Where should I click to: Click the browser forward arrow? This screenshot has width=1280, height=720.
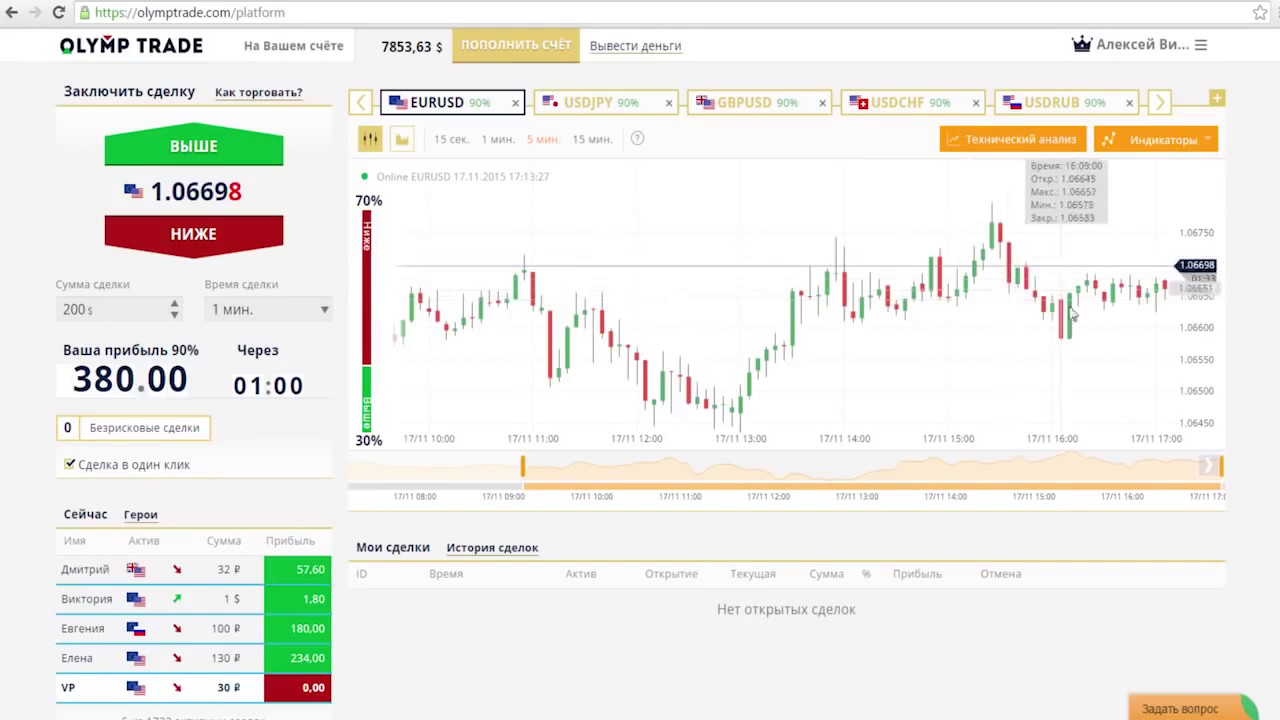click(x=35, y=13)
